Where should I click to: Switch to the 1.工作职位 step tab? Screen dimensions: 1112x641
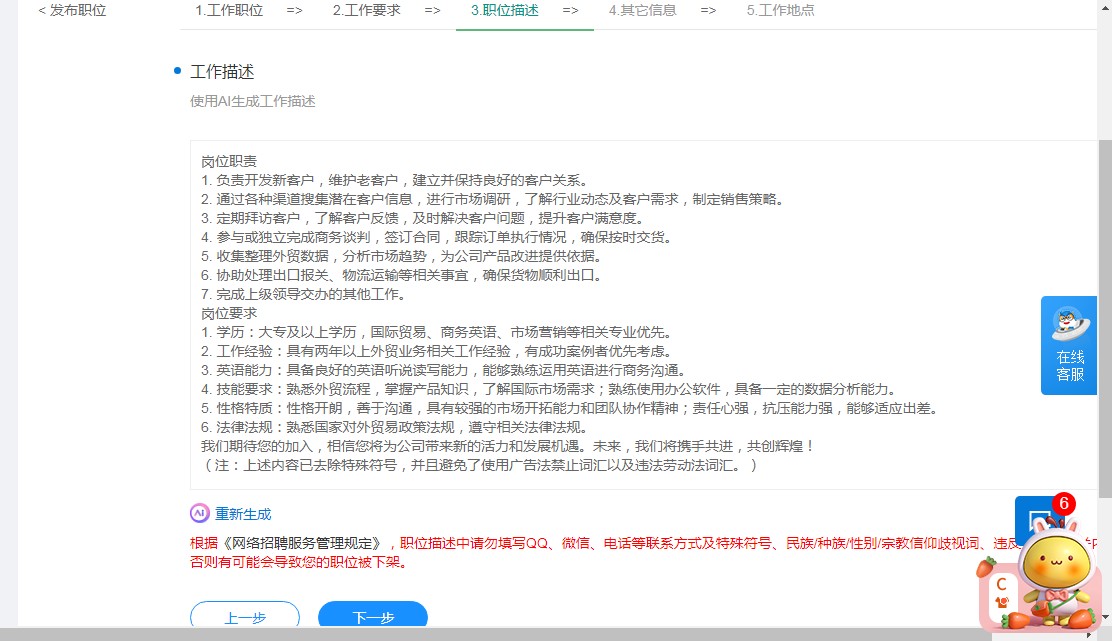229,11
